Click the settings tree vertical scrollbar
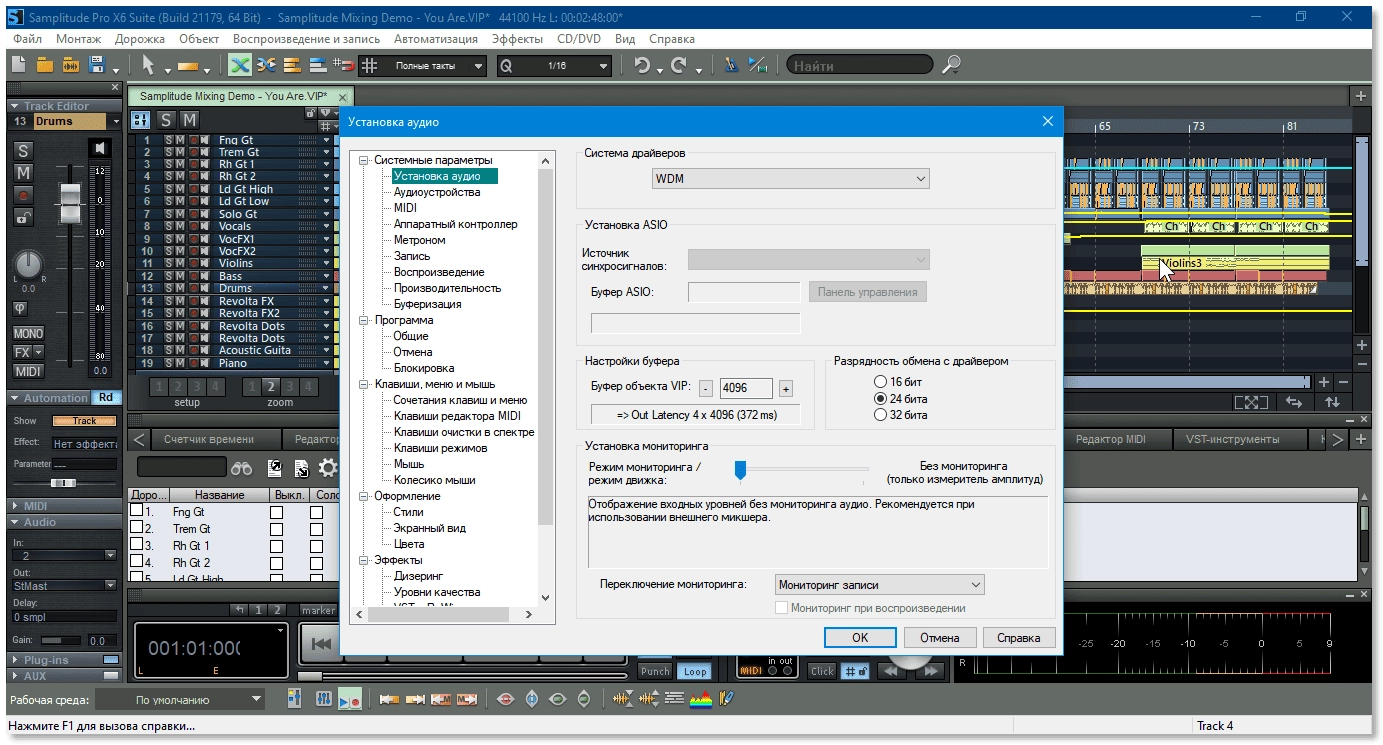 [545, 379]
